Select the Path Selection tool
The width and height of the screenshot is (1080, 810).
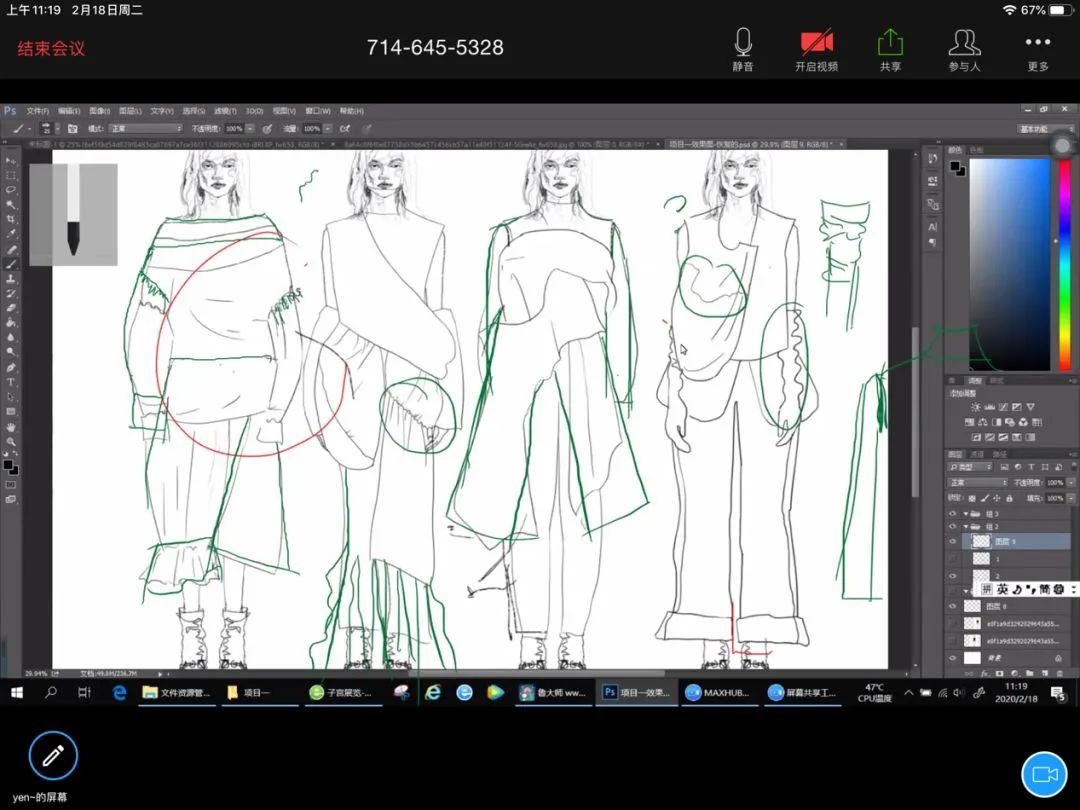tap(11, 397)
